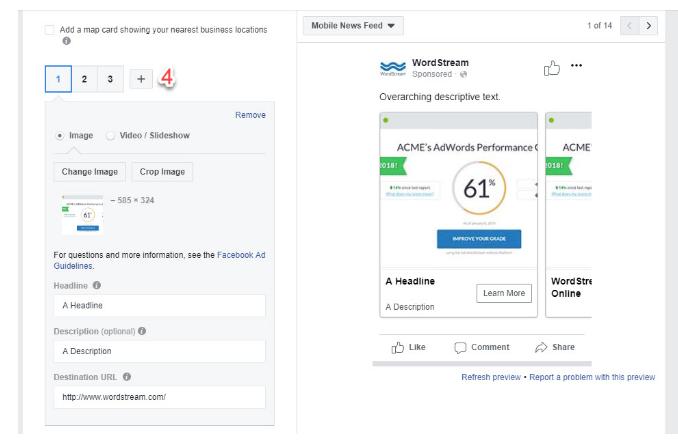
Task: Click the first carousel card image in preview
Action: click(459, 190)
